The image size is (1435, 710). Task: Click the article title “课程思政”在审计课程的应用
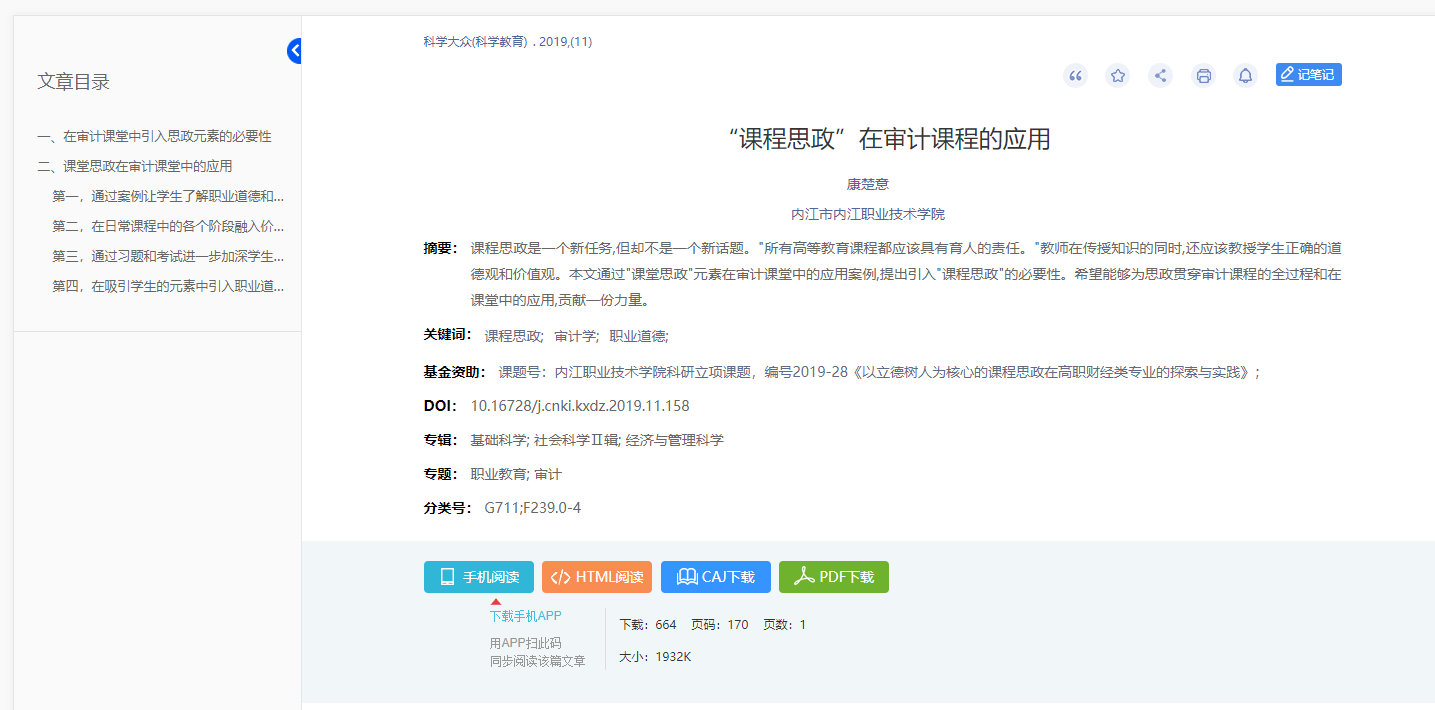coord(890,139)
